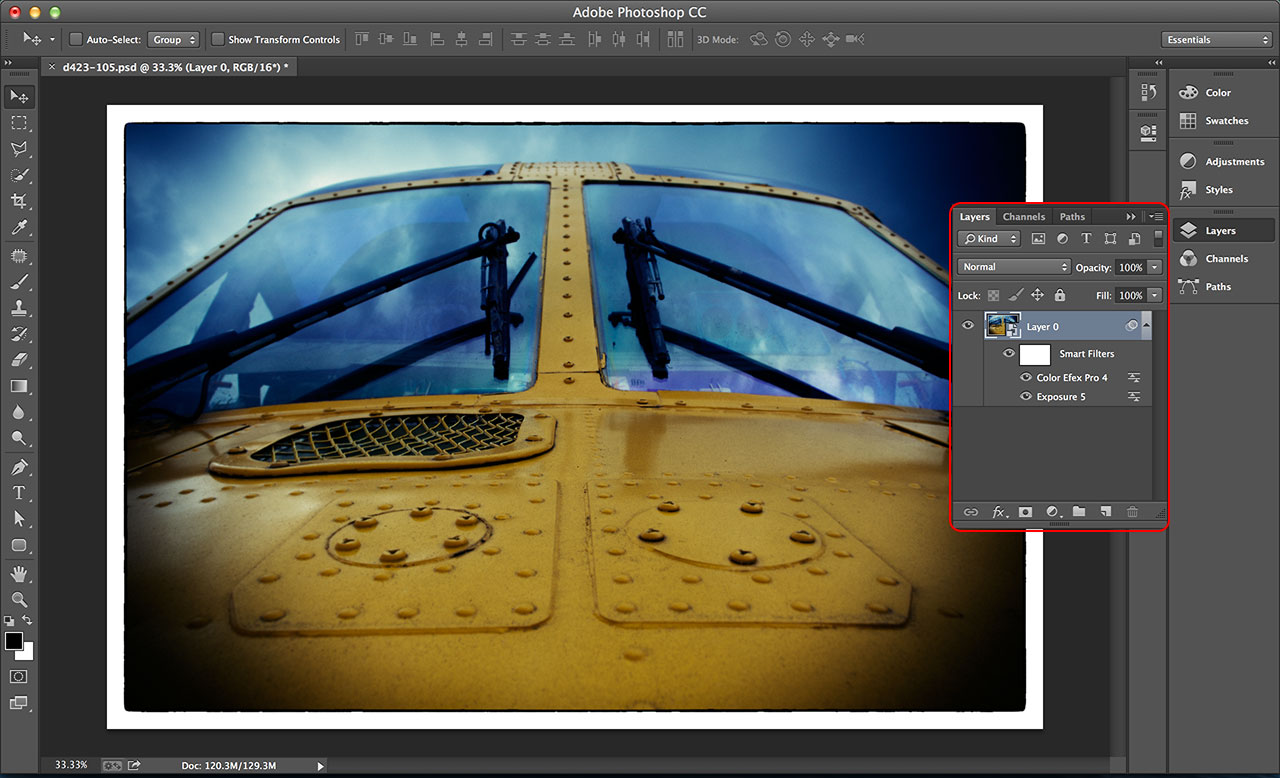Image resolution: width=1280 pixels, height=778 pixels.
Task: Open the Kind filter dropdown in Layers panel
Action: click(x=988, y=238)
